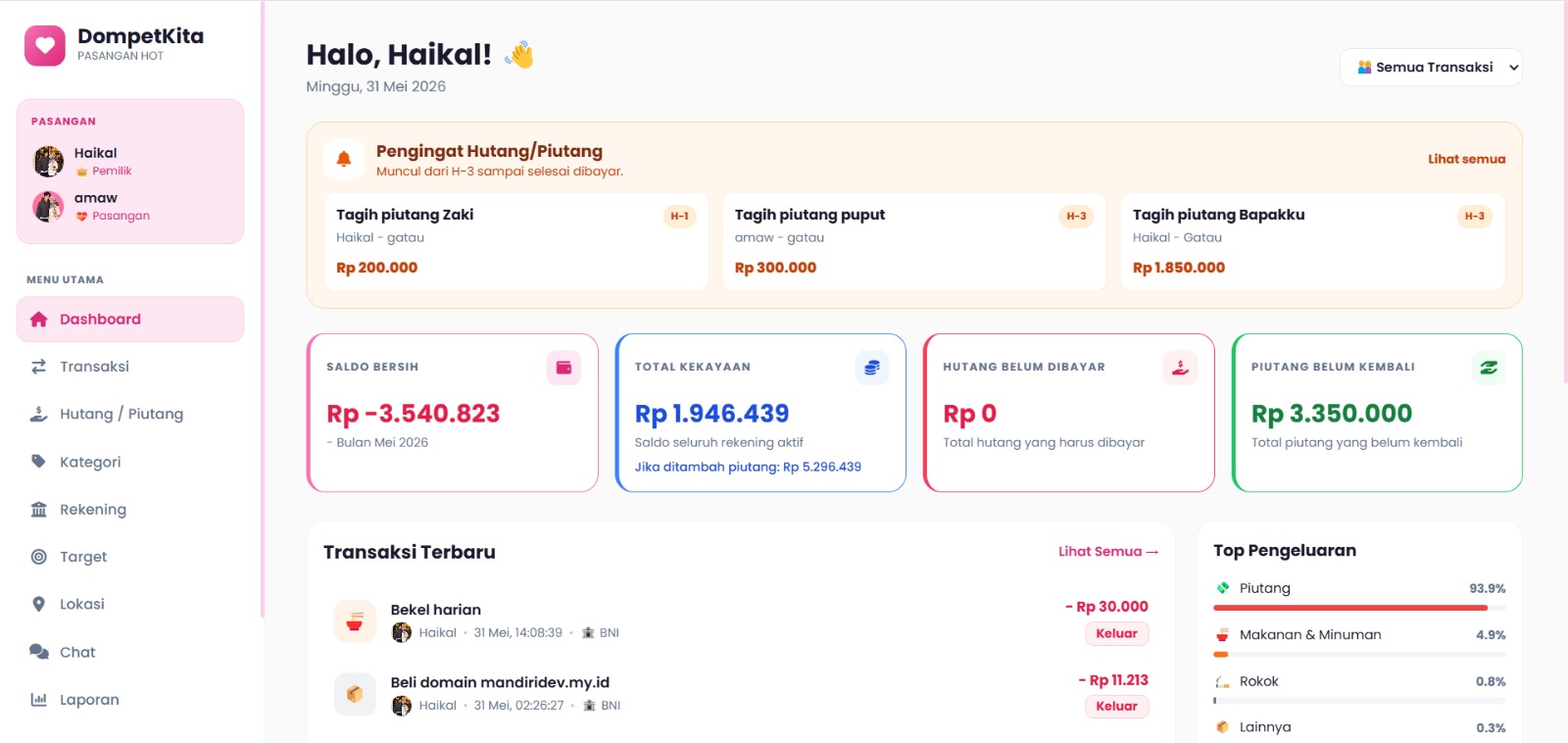This screenshot has width=1568, height=743.
Task: Click Lihat semua link in reminders
Action: pyautogui.click(x=1466, y=159)
